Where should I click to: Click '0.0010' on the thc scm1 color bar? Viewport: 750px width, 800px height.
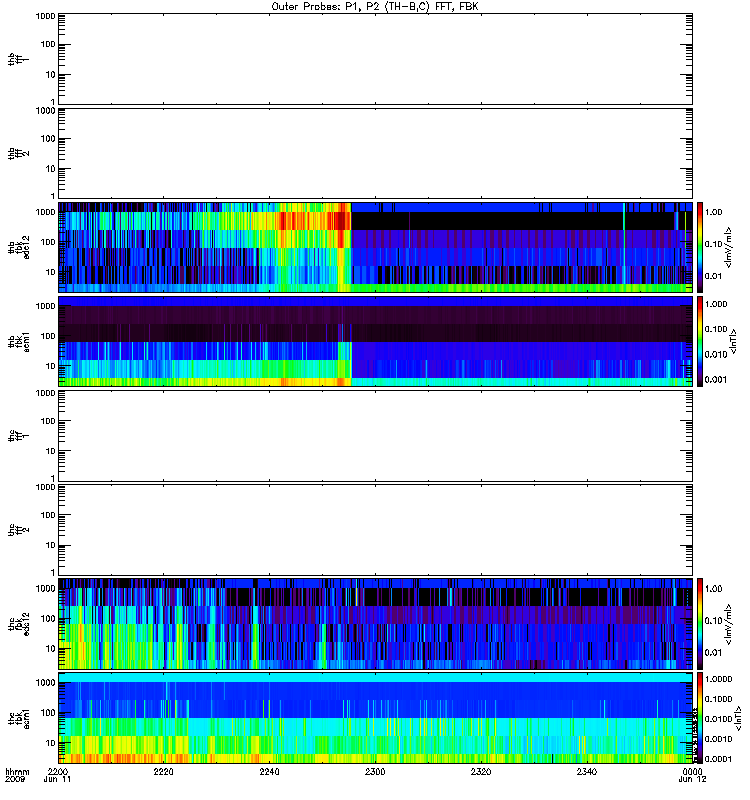pyautogui.click(x=718, y=739)
